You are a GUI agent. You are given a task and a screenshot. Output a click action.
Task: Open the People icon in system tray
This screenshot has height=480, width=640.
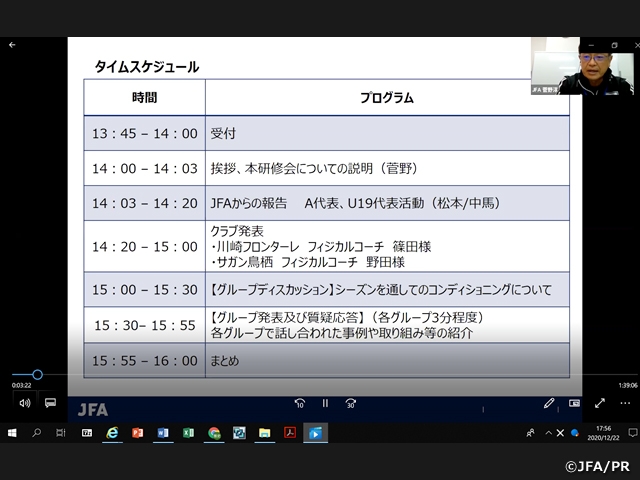(531, 433)
